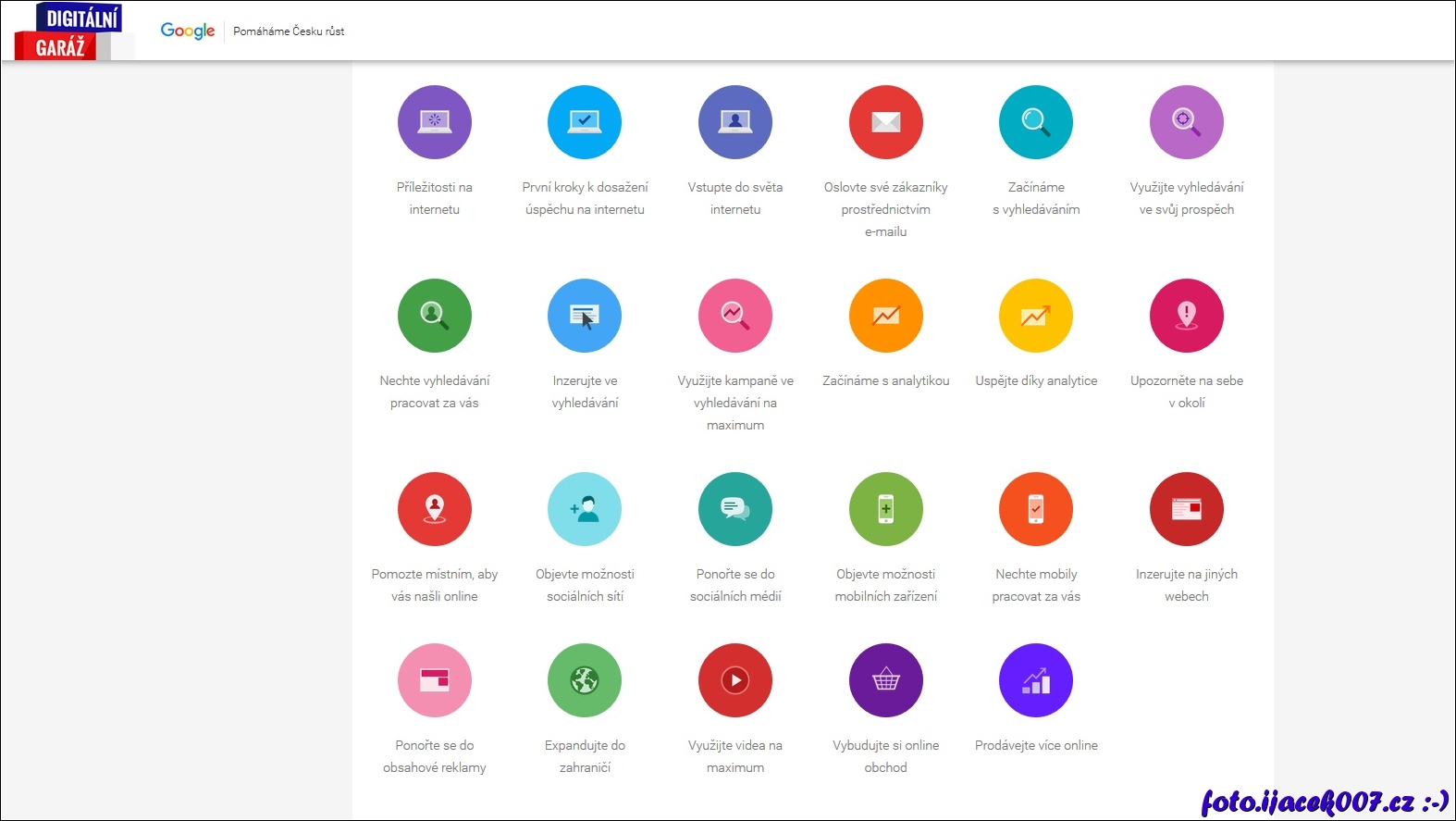Click the pink exclamation location pin icon

(1186, 316)
